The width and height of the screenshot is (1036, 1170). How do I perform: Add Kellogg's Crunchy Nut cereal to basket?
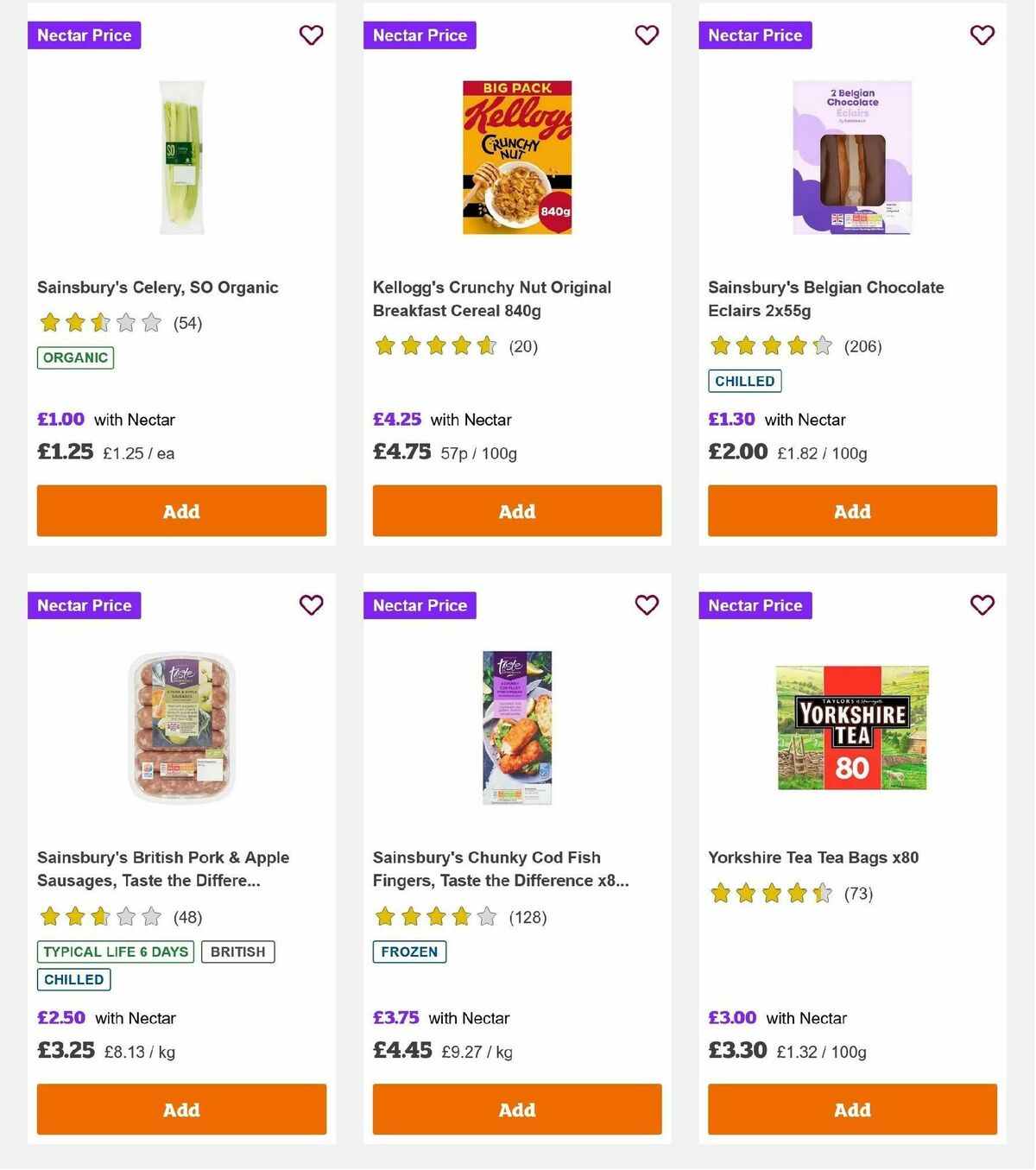(516, 510)
